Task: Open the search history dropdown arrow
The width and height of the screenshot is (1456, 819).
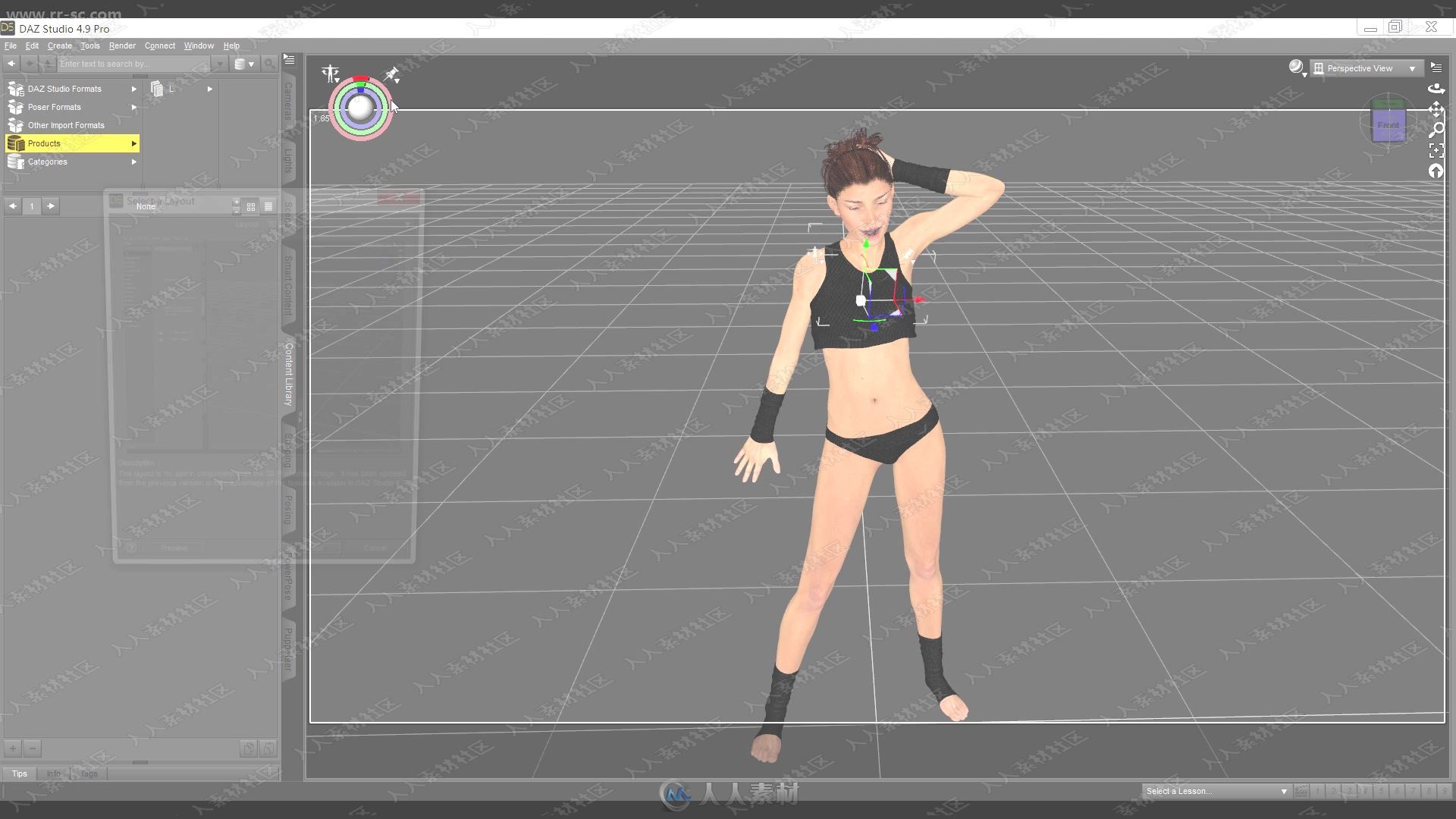Action: [x=220, y=64]
